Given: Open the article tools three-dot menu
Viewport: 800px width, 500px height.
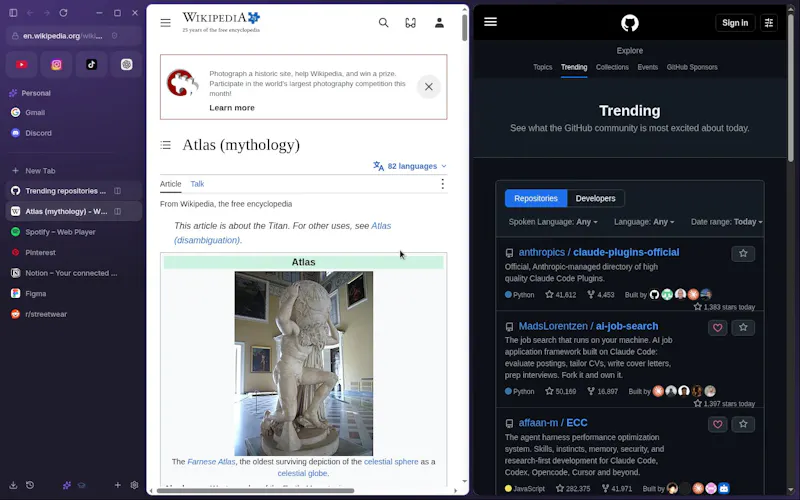Looking at the screenshot, I should [x=442, y=184].
